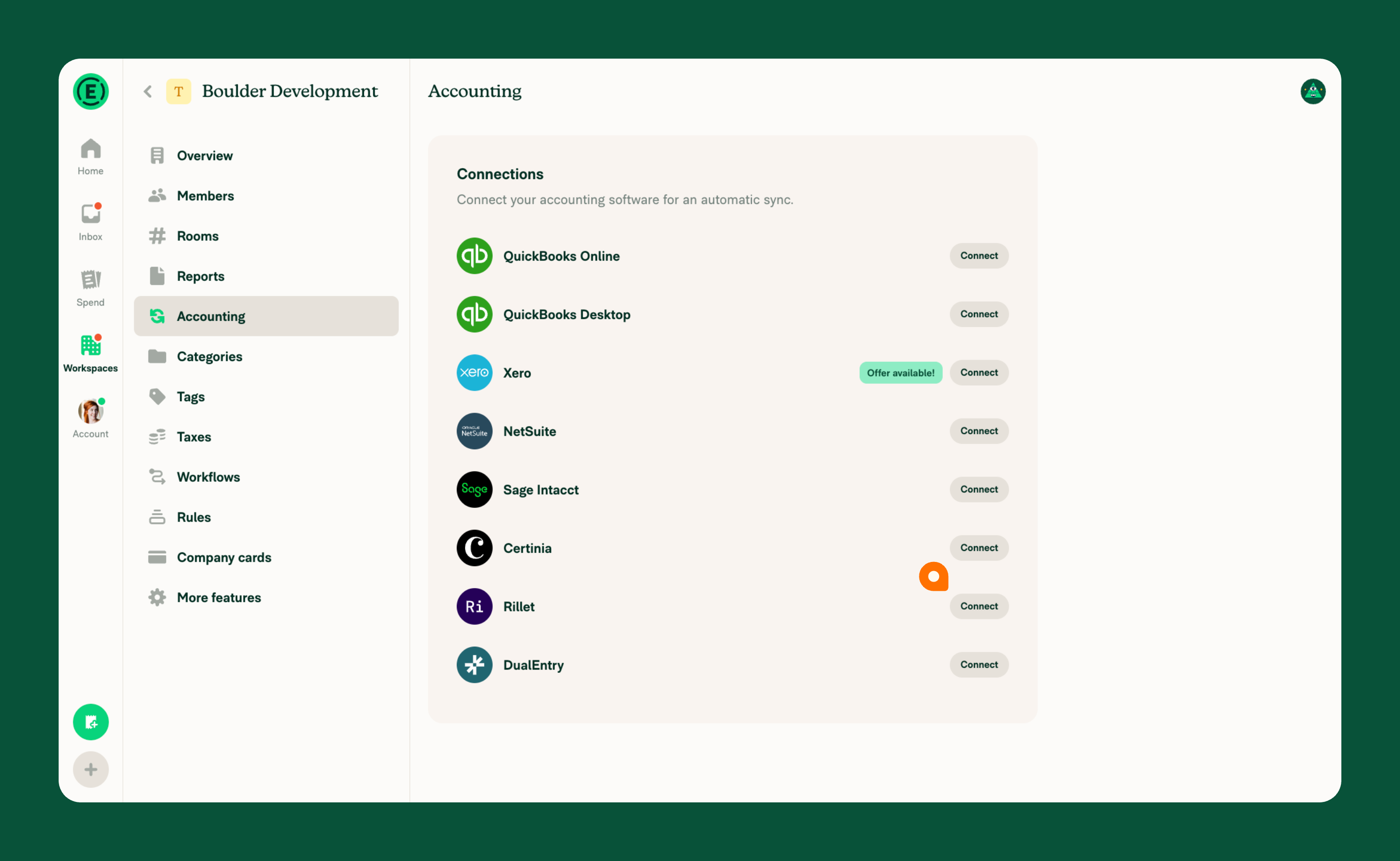The width and height of the screenshot is (1400, 861).
Task: Connect NetSuite
Action: [979, 431]
